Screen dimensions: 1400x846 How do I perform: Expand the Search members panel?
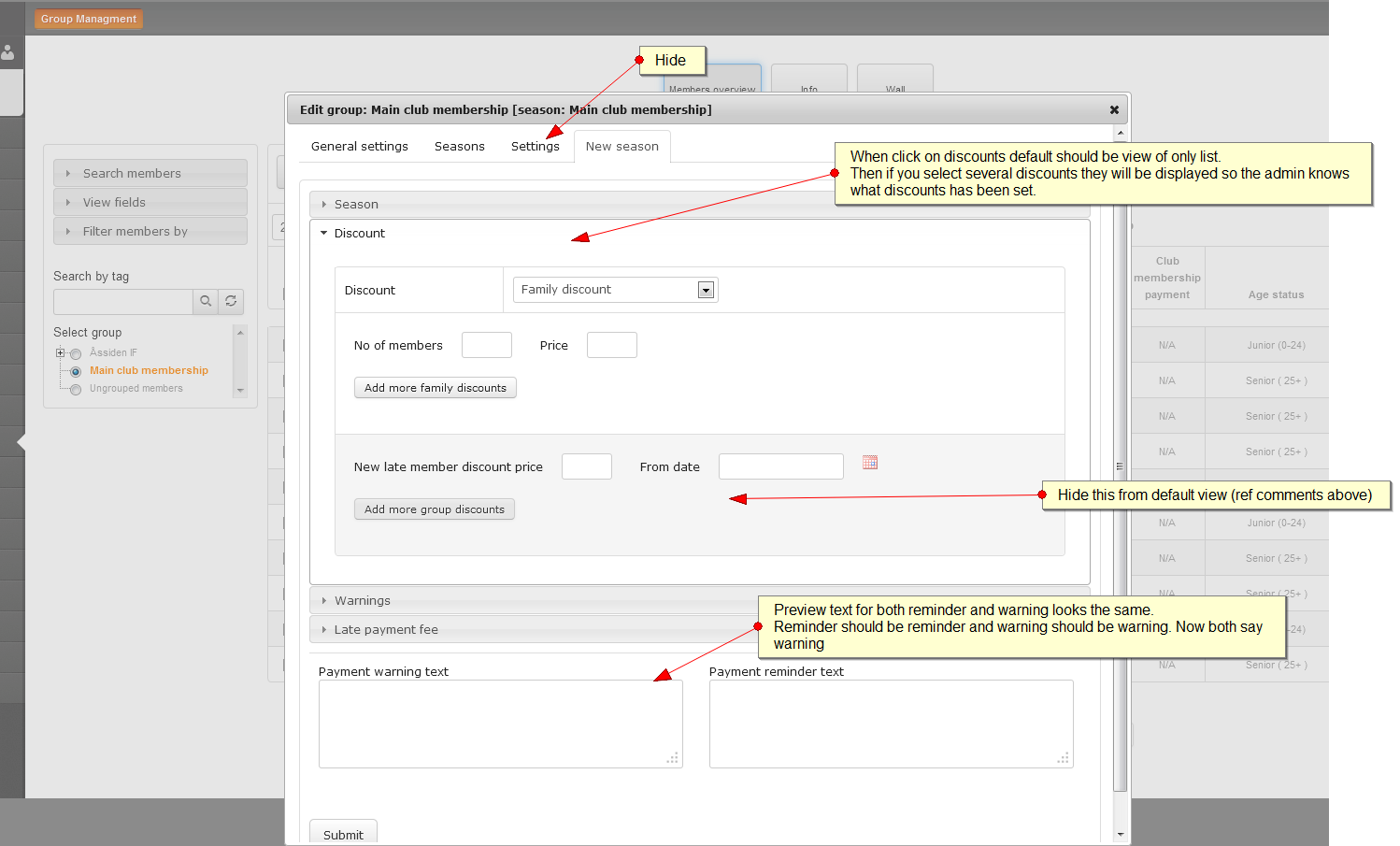click(x=150, y=173)
